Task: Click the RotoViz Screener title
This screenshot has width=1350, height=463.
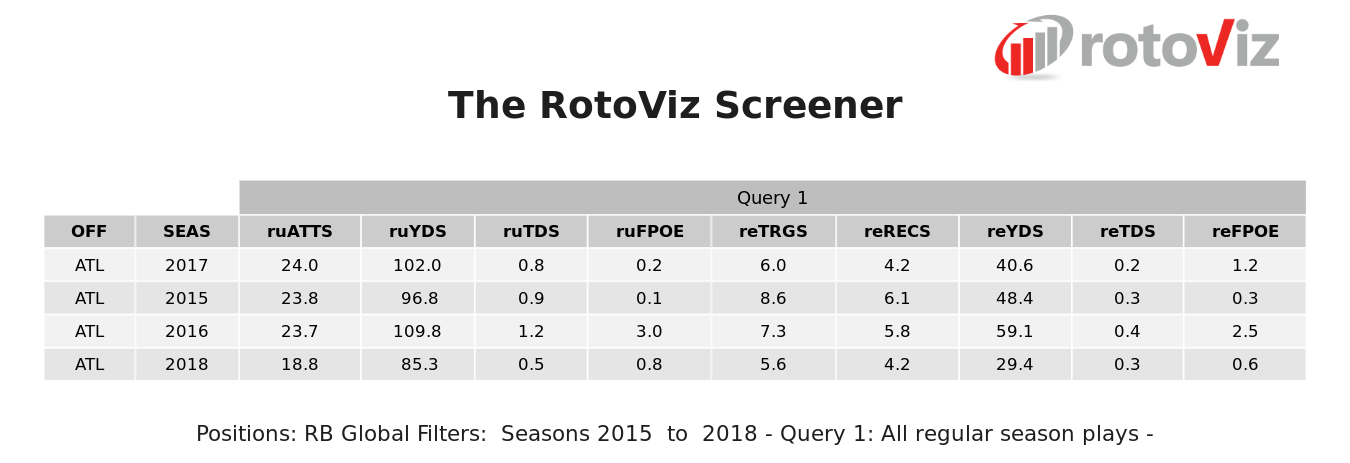Action: (675, 106)
